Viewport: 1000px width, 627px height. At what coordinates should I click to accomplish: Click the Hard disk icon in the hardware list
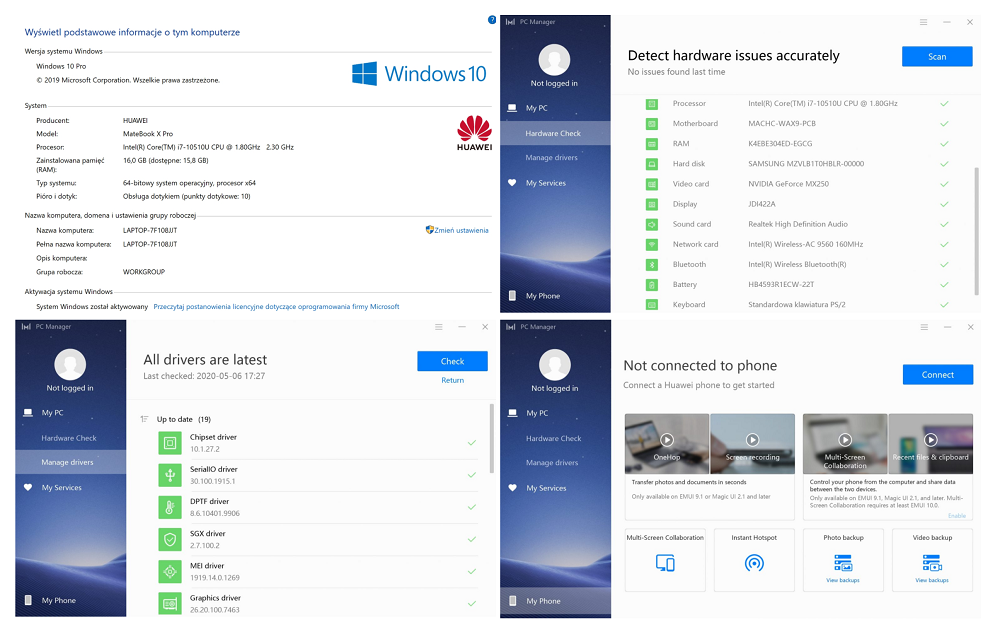coord(652,164)
